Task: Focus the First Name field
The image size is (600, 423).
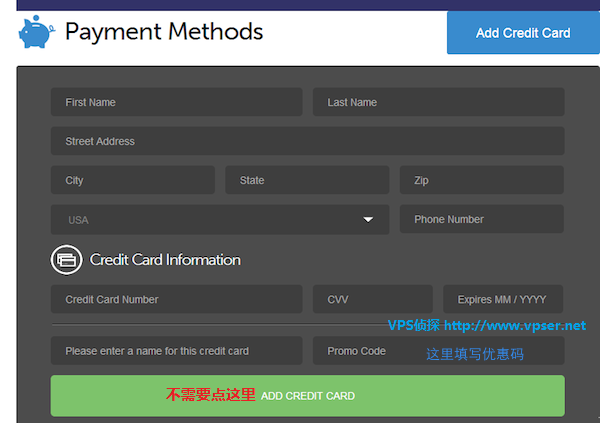Action: click(176, 102)
